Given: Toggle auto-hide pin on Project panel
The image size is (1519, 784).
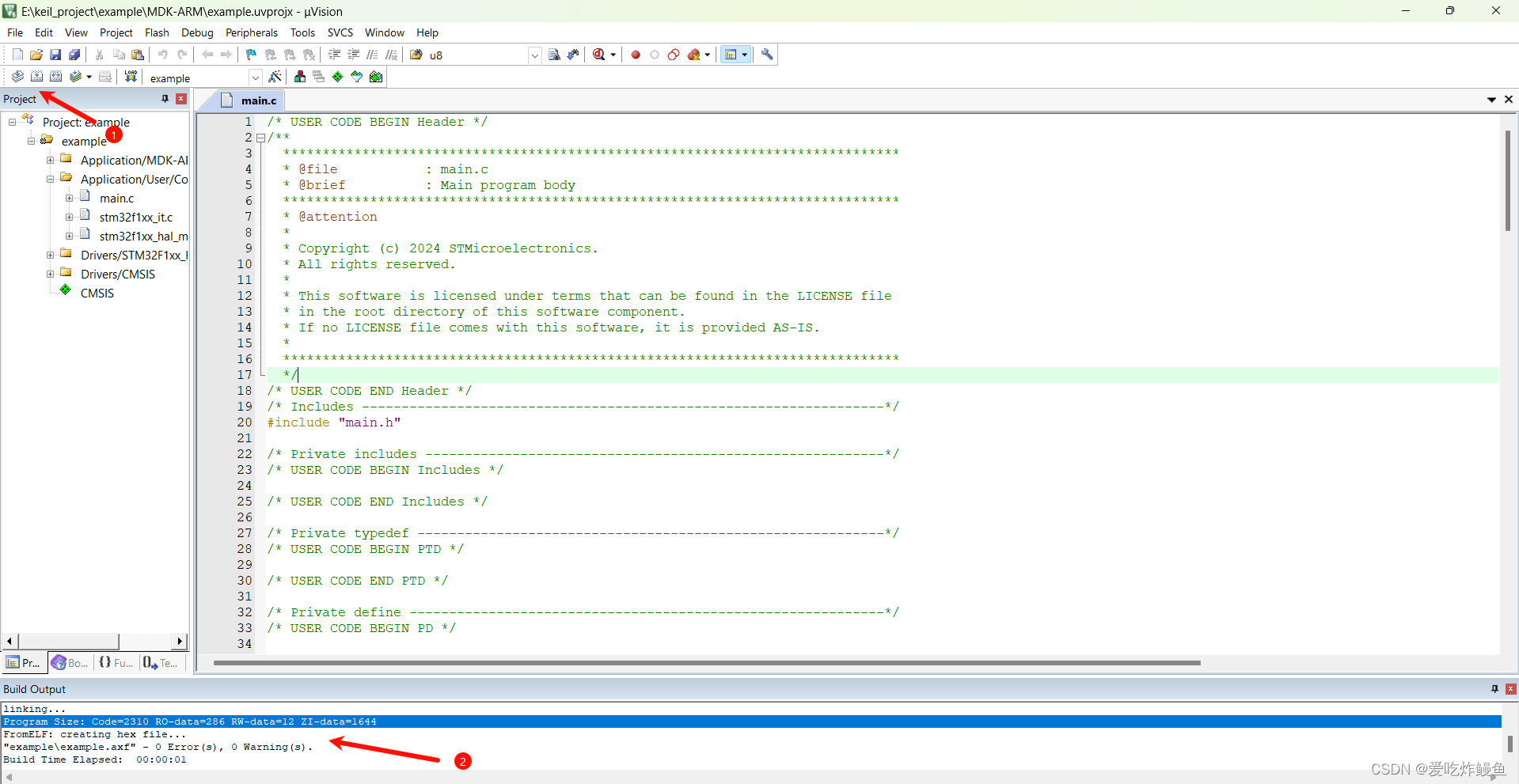Looking at the screenshot, I should [165, 99].
